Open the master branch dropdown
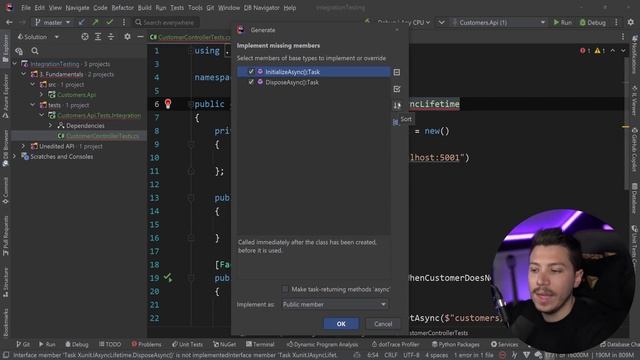 coord(53,22)
